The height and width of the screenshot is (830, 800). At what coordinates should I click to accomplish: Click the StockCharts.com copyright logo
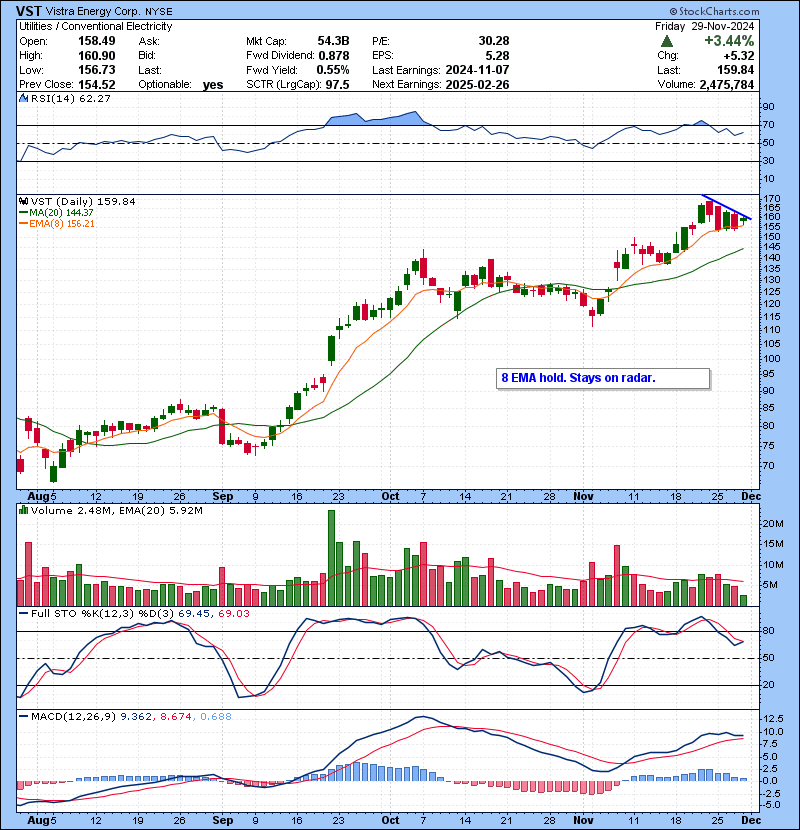pyautogui.click(x=714, y=11)
